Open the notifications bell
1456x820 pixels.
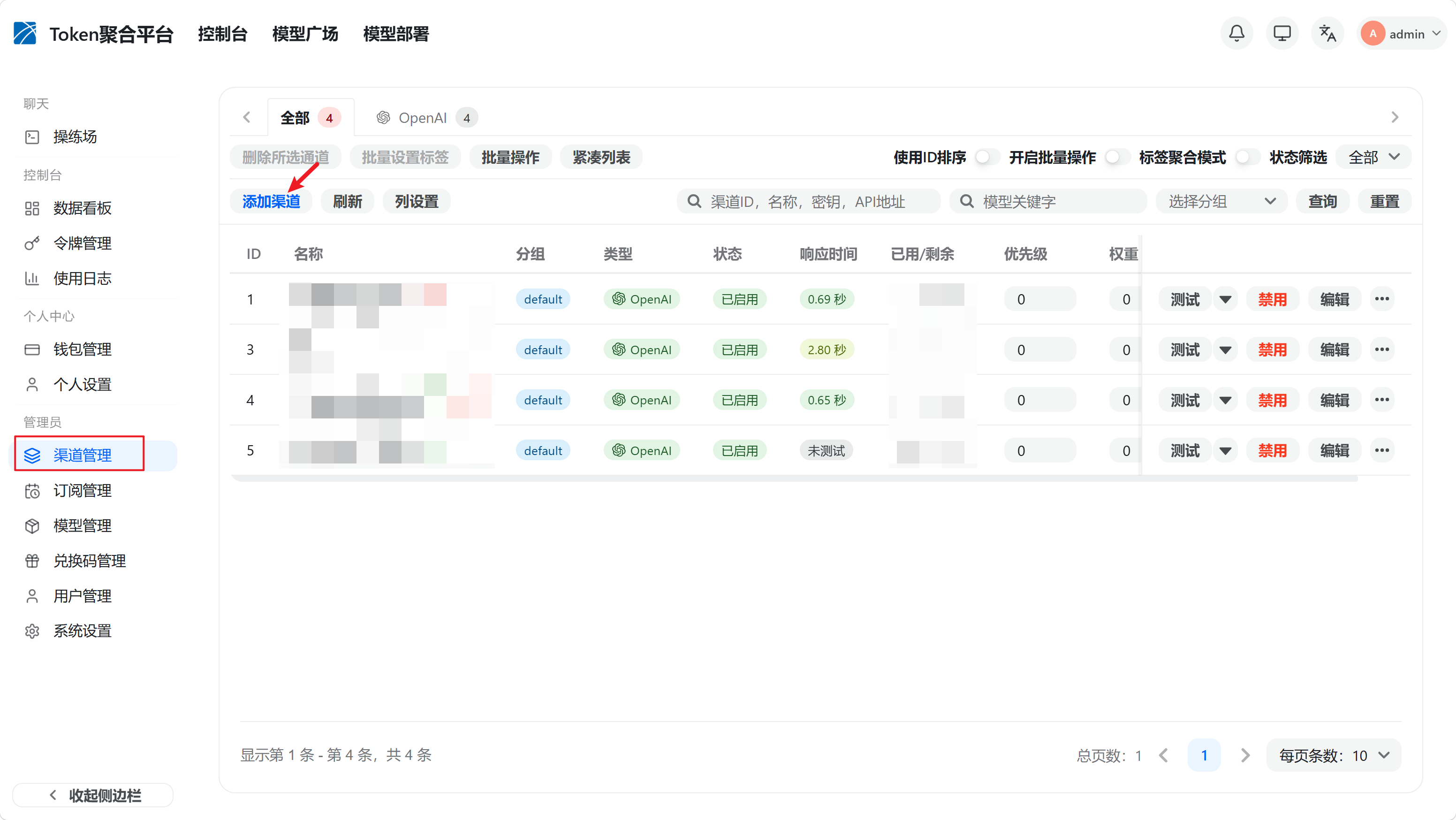(x=1236, y=34)
